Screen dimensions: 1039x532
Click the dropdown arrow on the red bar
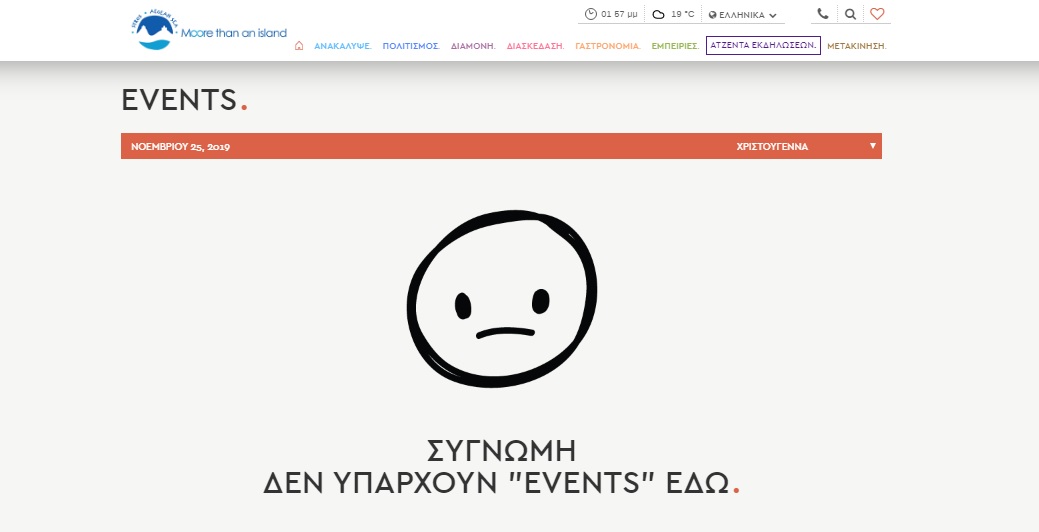[872, 146]
